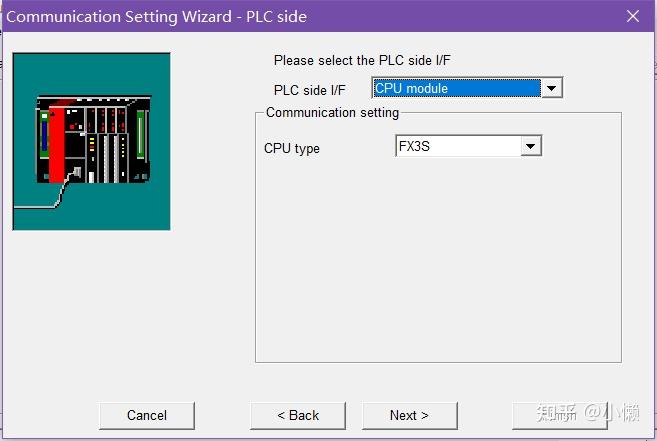
Task: Click the Communication setting group label
Action: (x=332, y=112)
